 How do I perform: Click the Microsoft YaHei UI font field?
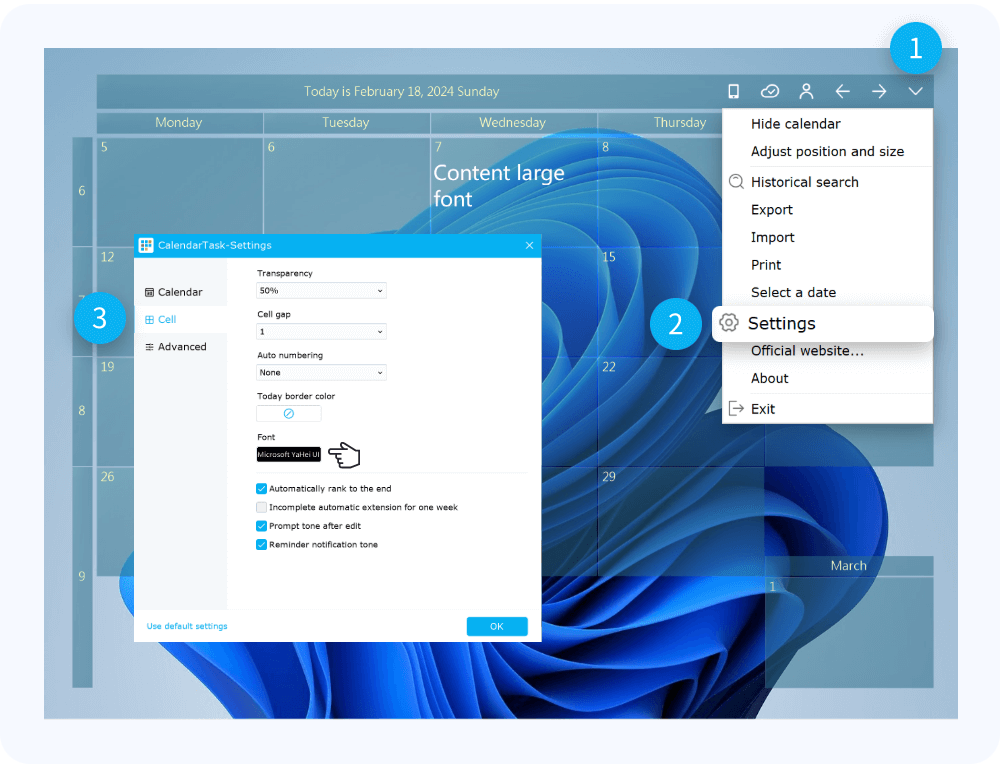pos(289,455)
